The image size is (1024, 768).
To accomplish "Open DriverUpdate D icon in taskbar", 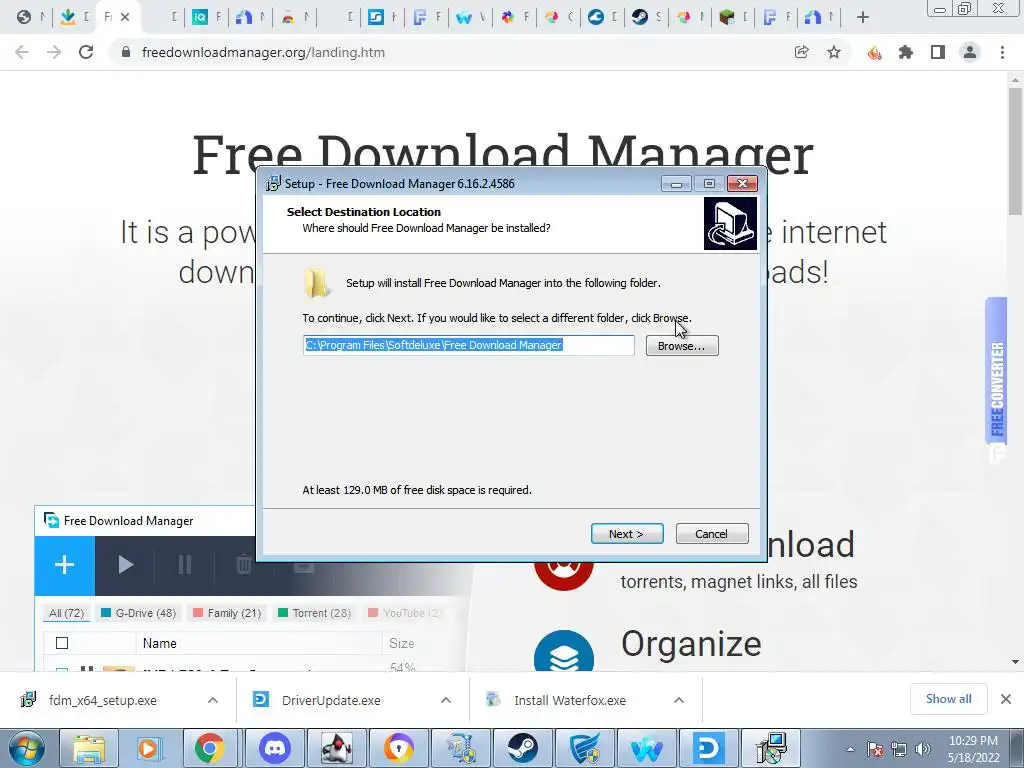I will coord(708,748).
